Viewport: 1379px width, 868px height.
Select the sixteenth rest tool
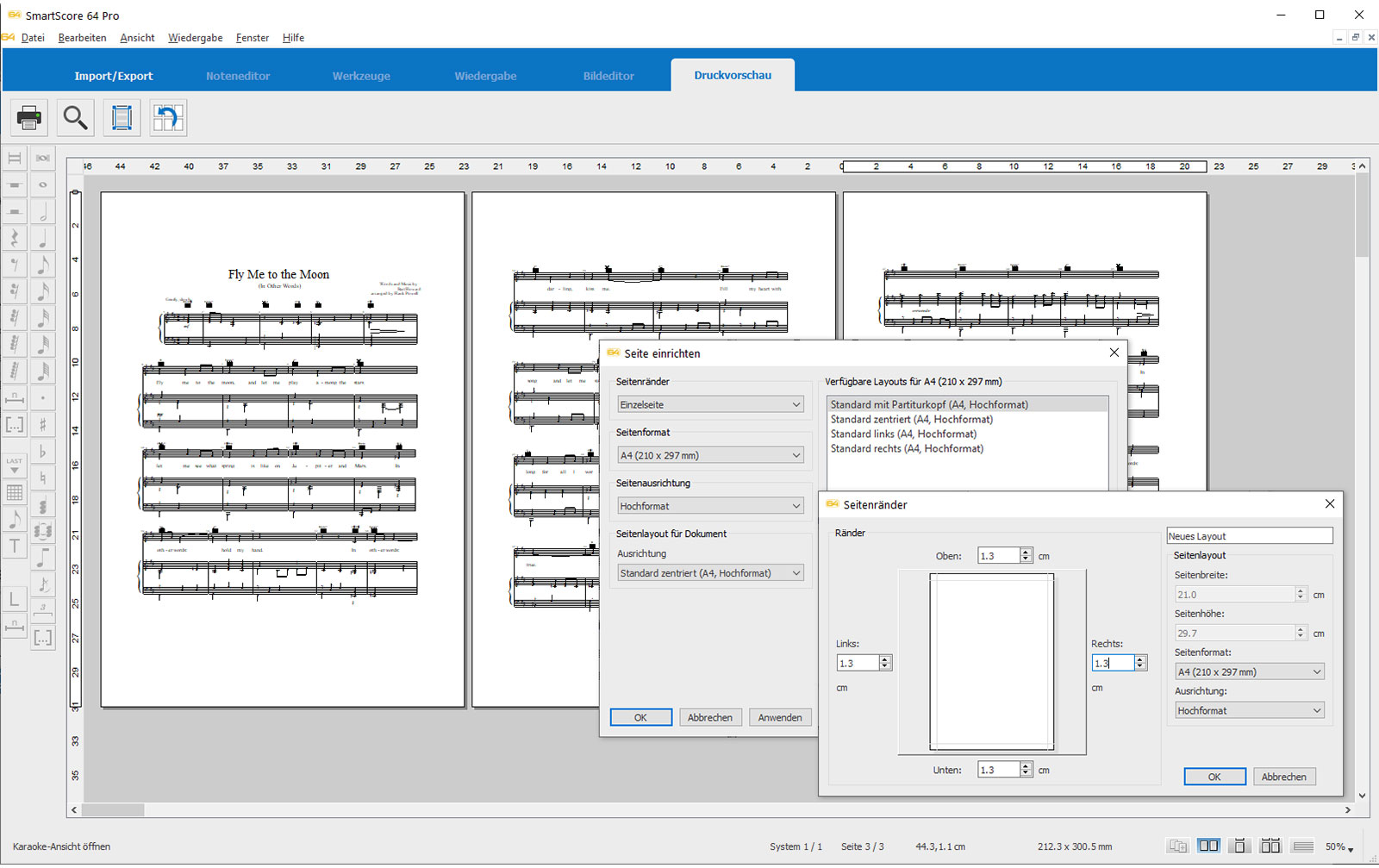(x=15, y=291)
